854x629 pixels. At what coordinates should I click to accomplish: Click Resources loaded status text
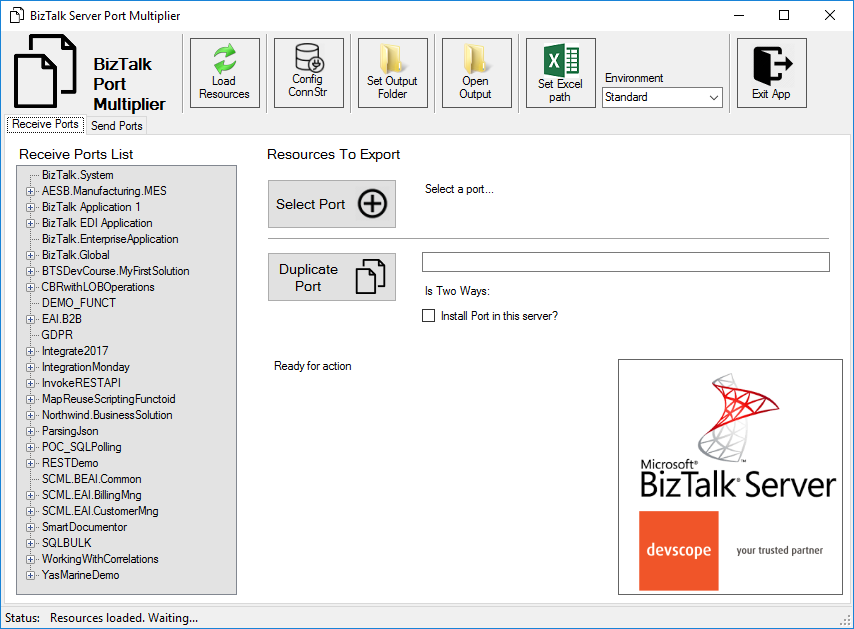[124, 618]
